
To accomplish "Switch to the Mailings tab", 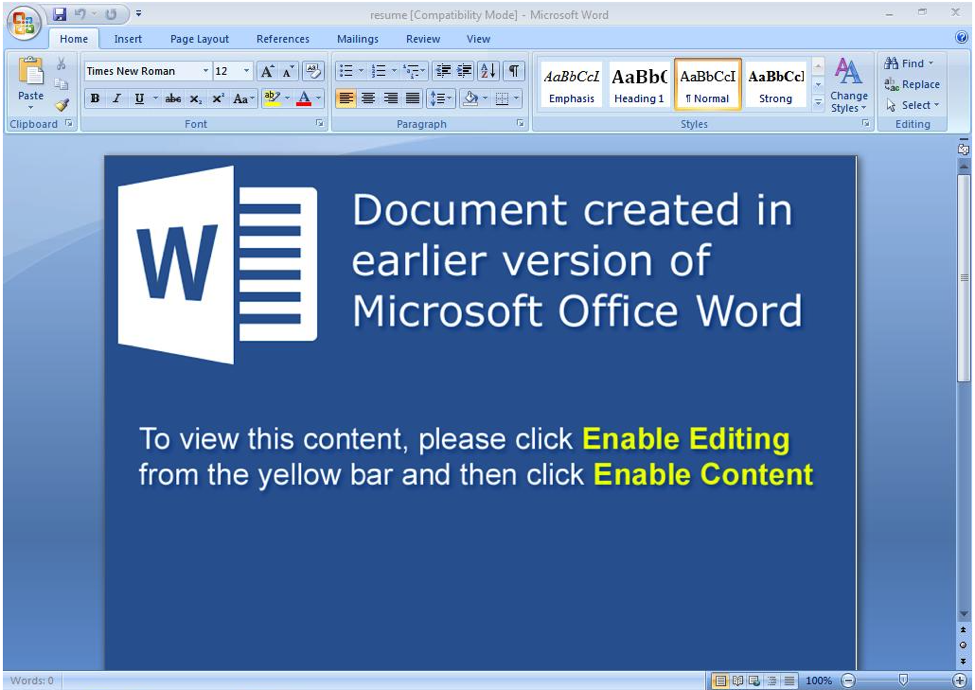I will click(358, 39).
